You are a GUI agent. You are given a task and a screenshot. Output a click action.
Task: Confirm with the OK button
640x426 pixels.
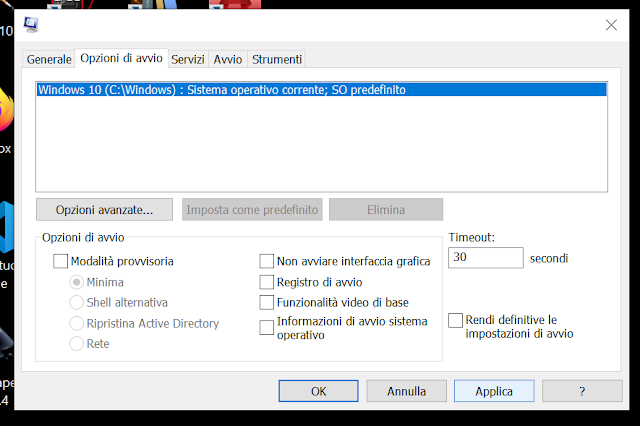point(318,391)
